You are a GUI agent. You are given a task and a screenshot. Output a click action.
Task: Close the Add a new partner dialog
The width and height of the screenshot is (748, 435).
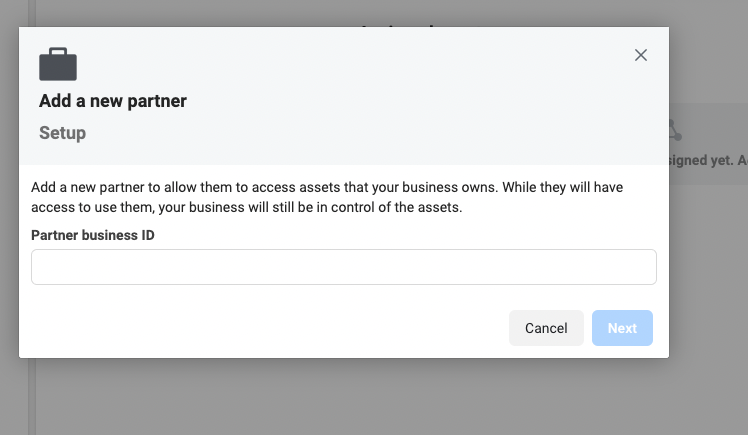coord(641,55)
